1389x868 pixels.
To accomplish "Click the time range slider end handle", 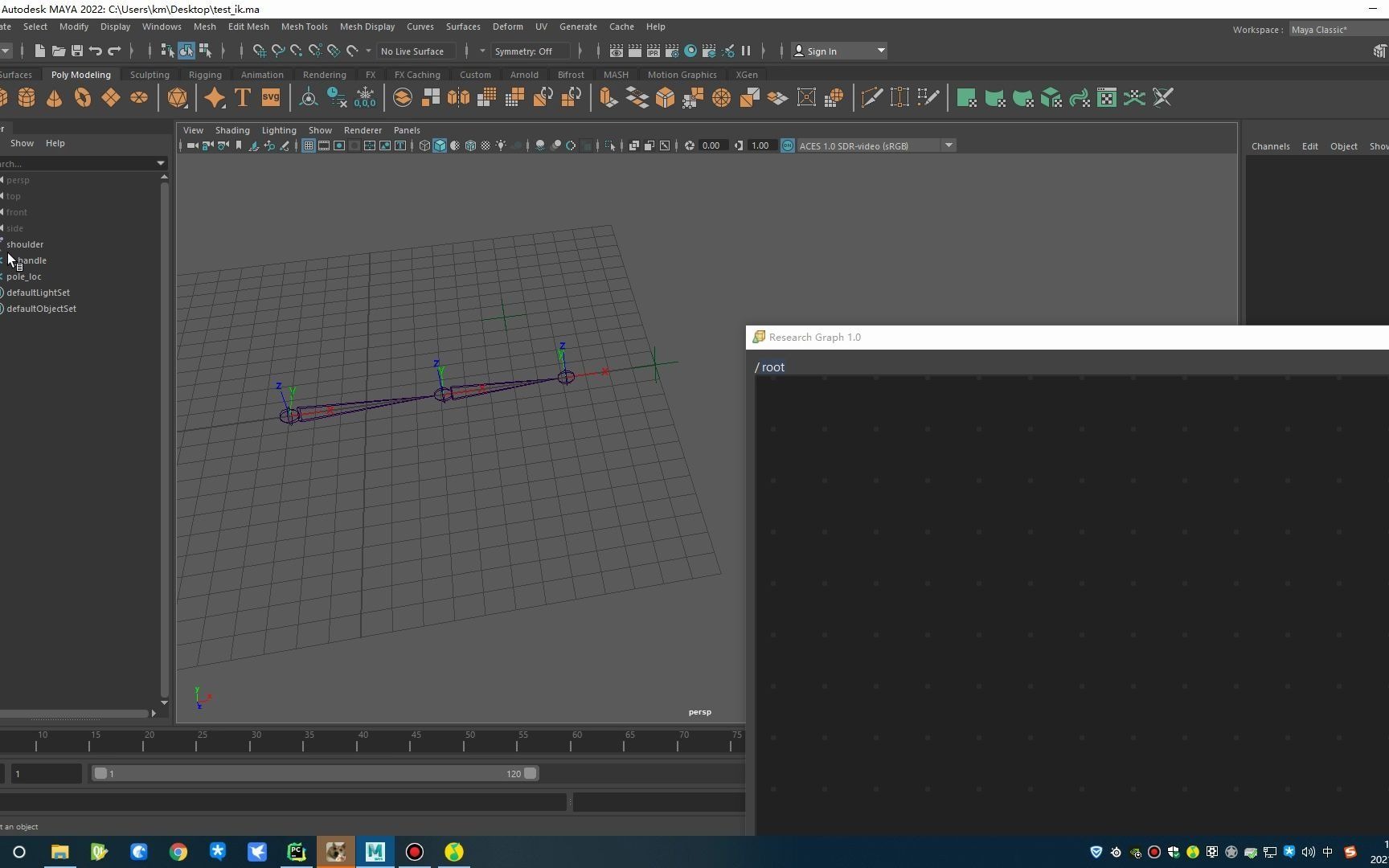I will (x=531, y=773).
